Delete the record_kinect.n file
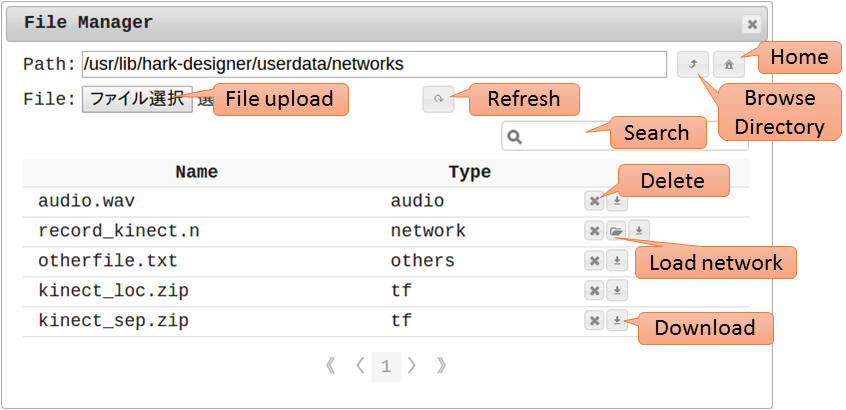 pos(594,232)
